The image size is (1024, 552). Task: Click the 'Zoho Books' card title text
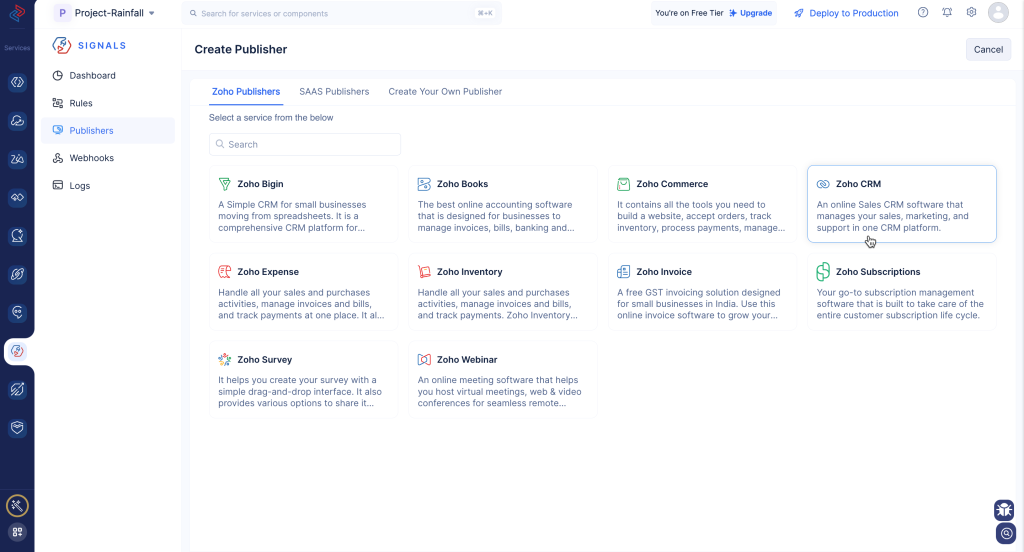point(462,184)
